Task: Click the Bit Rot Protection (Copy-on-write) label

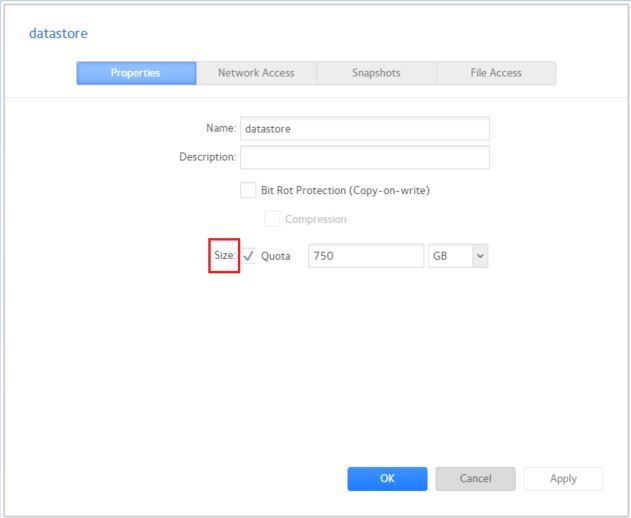Action: (346, 191)
